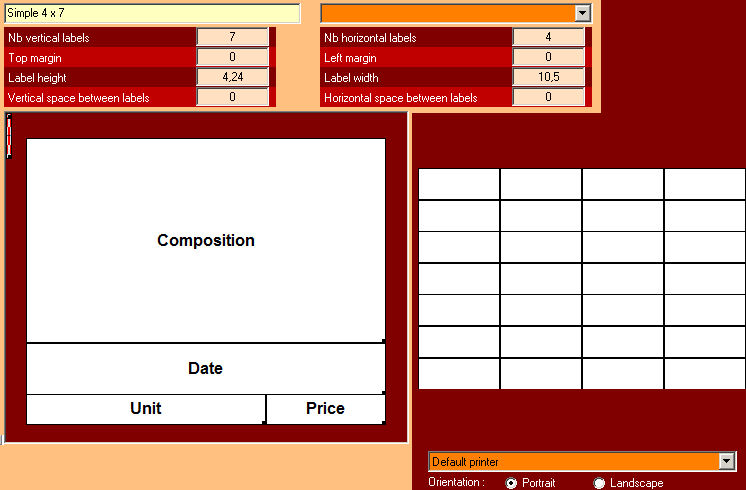Select the Date field in label preview
746x490 pixels.
(206, 368)
